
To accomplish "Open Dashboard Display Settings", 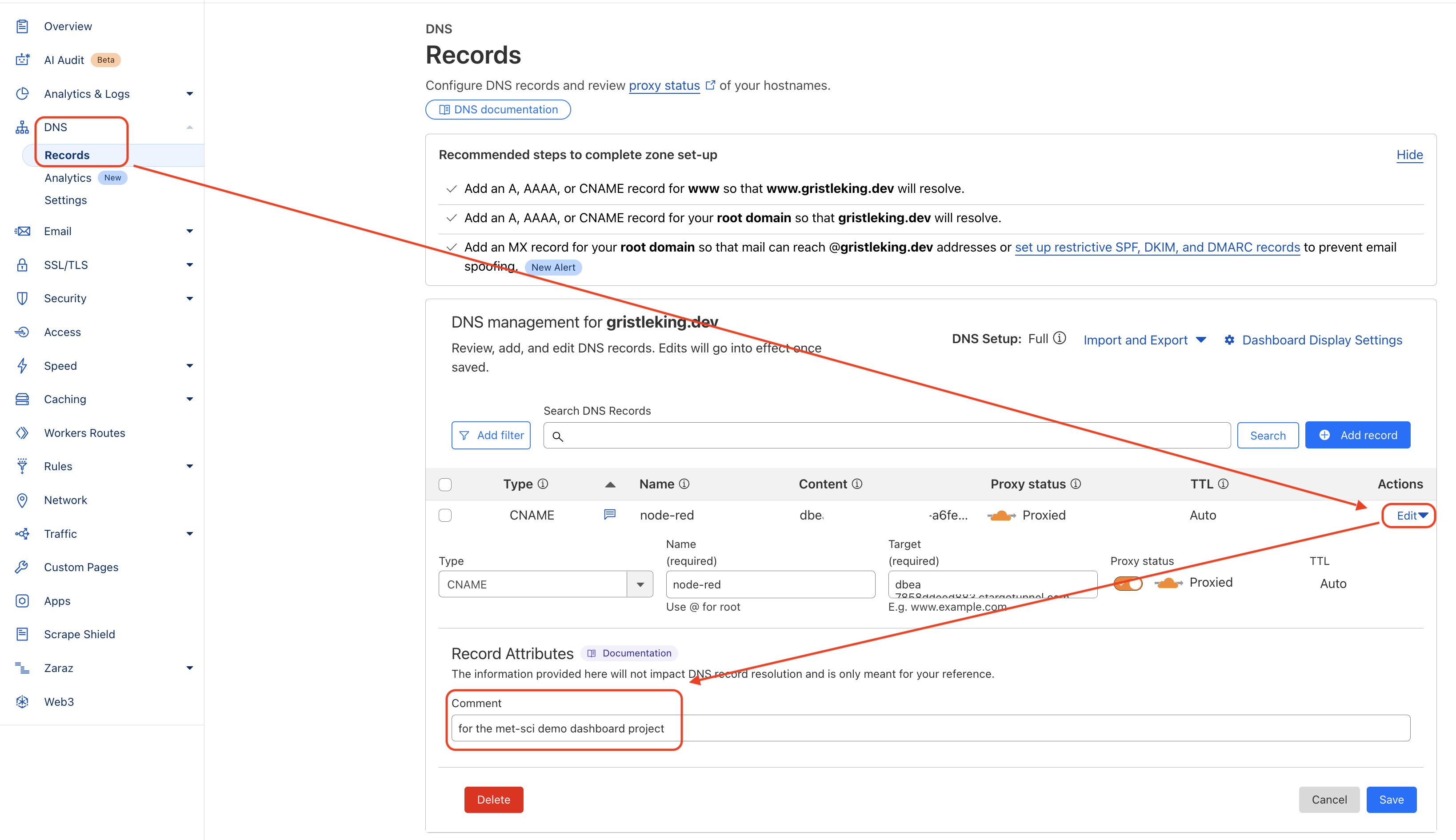I will (x=1313, y=340).
